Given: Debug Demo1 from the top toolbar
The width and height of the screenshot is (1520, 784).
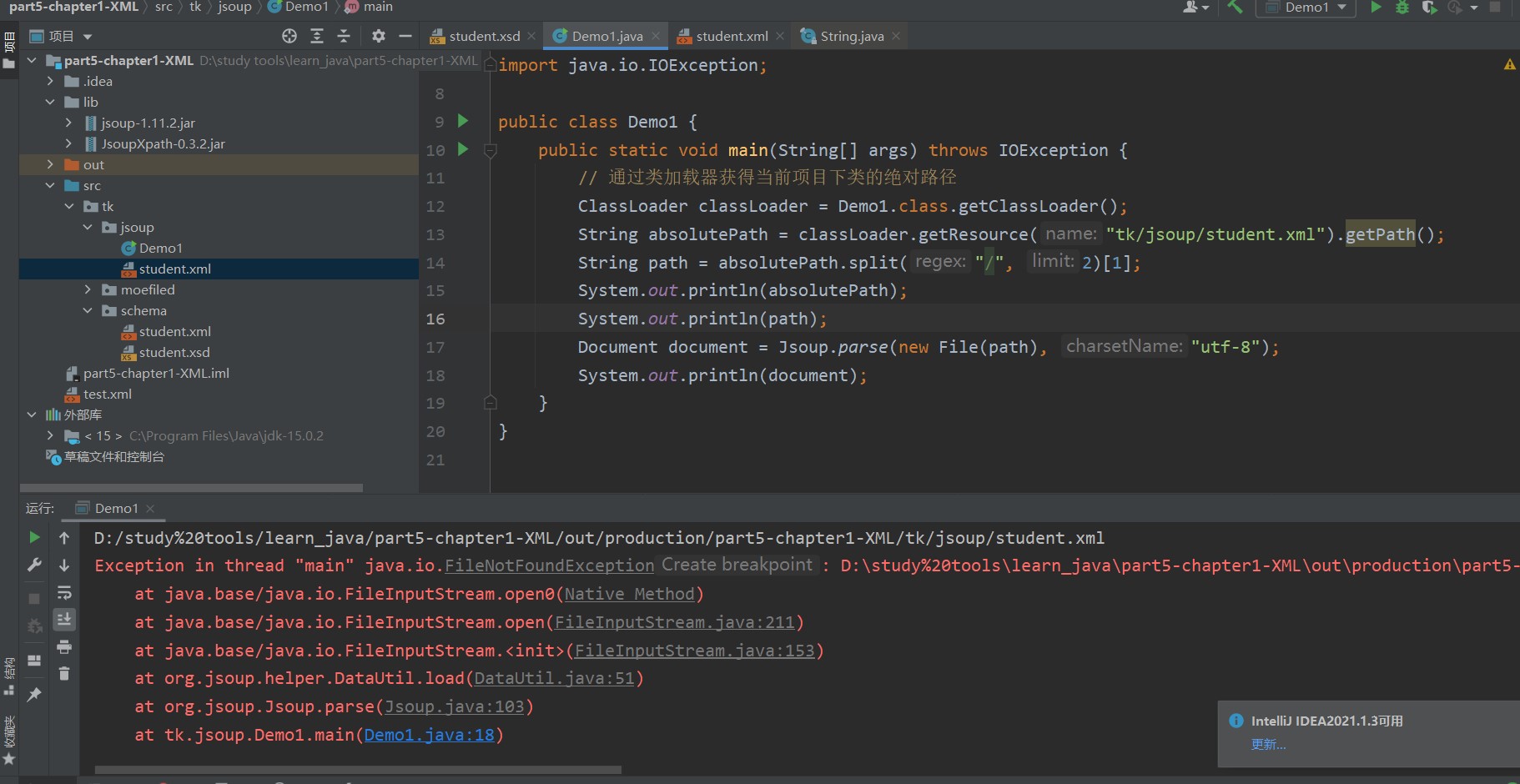Looking at the screenshot, I should pos(1402,7).
